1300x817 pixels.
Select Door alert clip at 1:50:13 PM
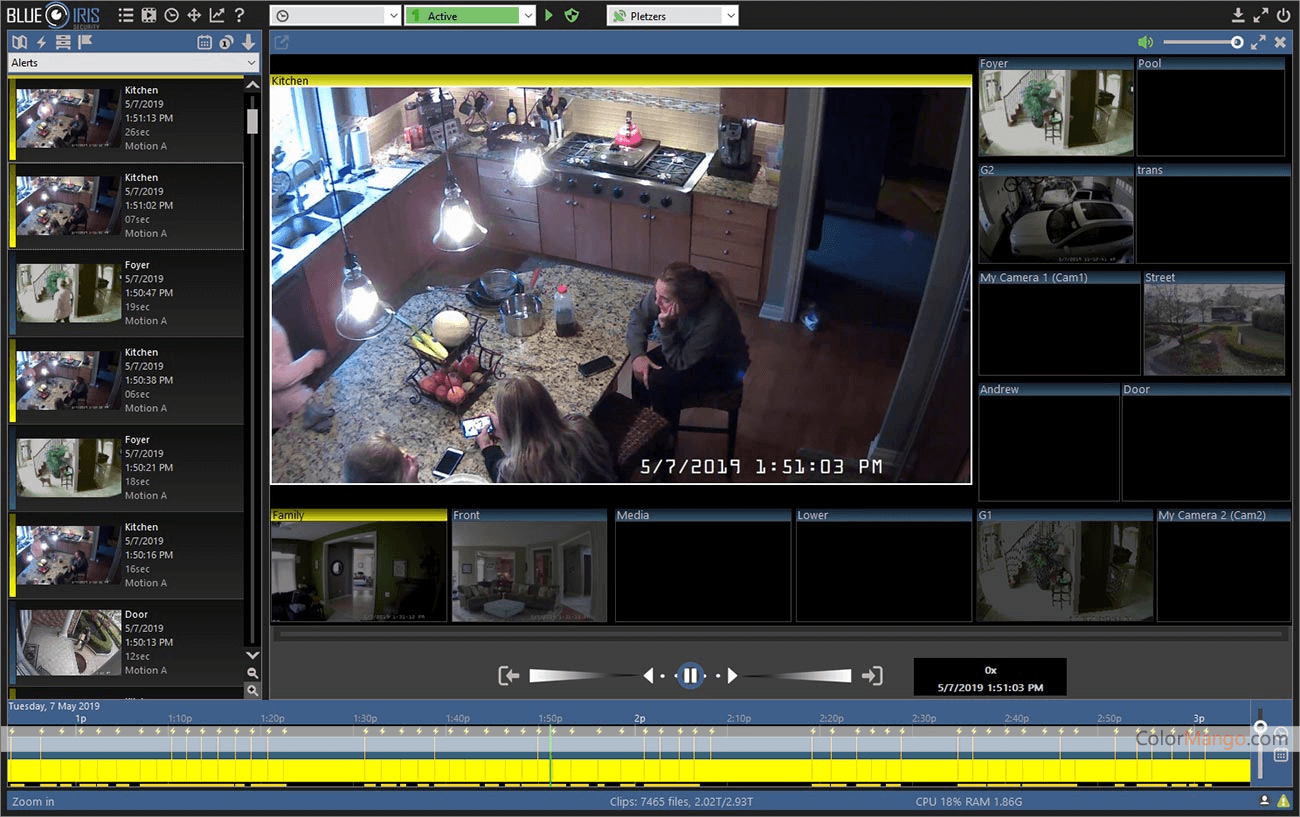pyautogui.click(x=126, y=643)
